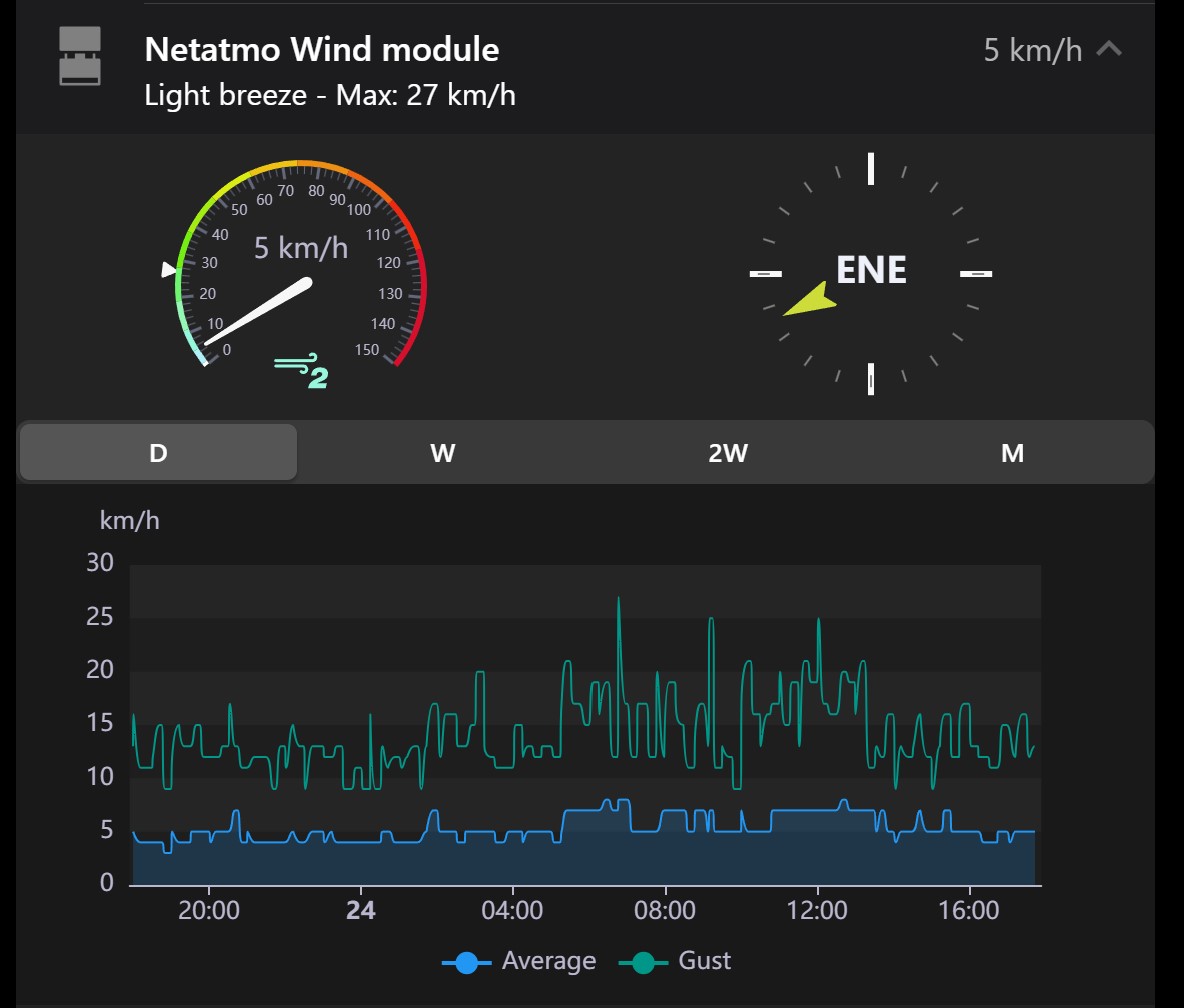
Task: Click the 12:00 time axis label
Action: [817, 910]
